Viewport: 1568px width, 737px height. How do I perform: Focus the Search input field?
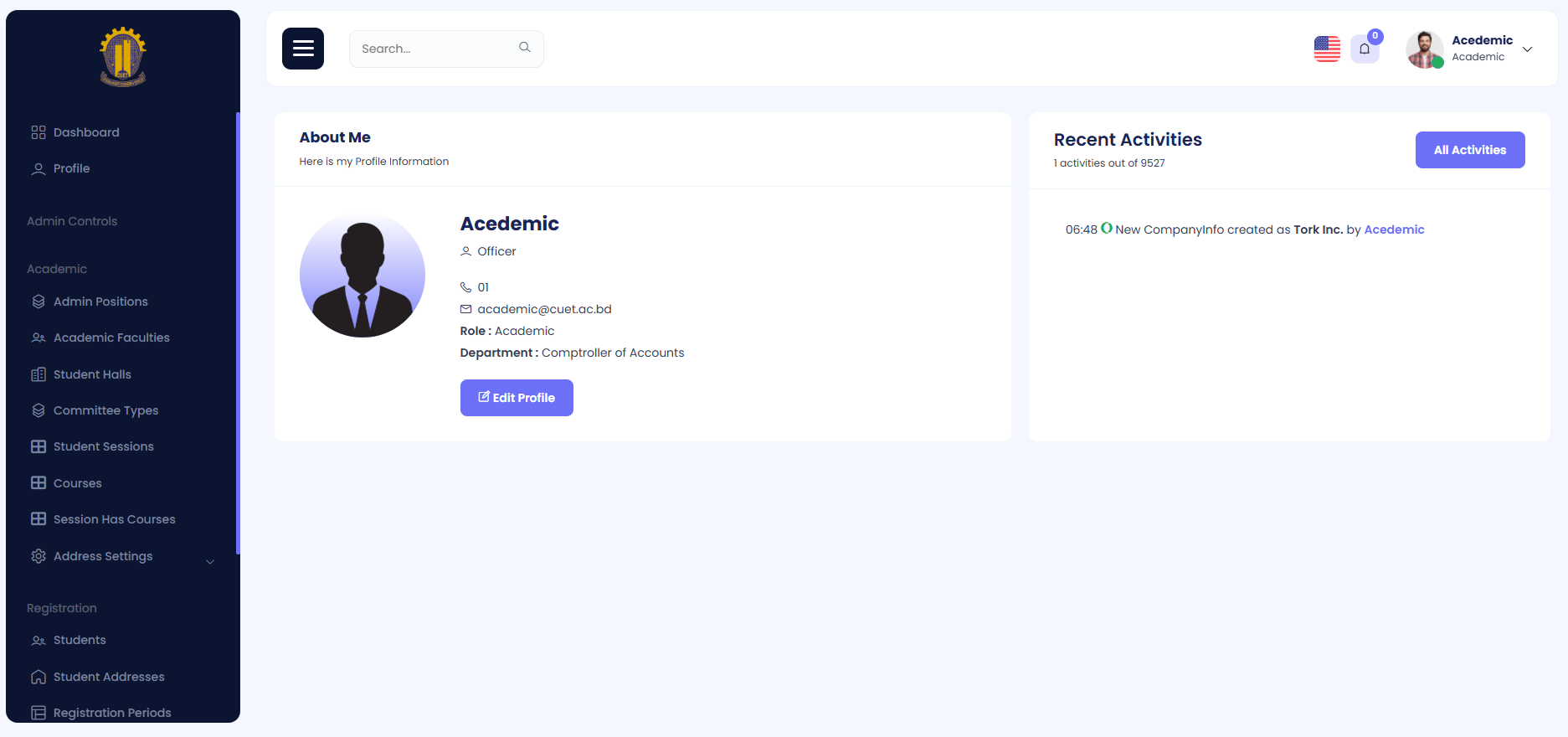pos(435,49)
